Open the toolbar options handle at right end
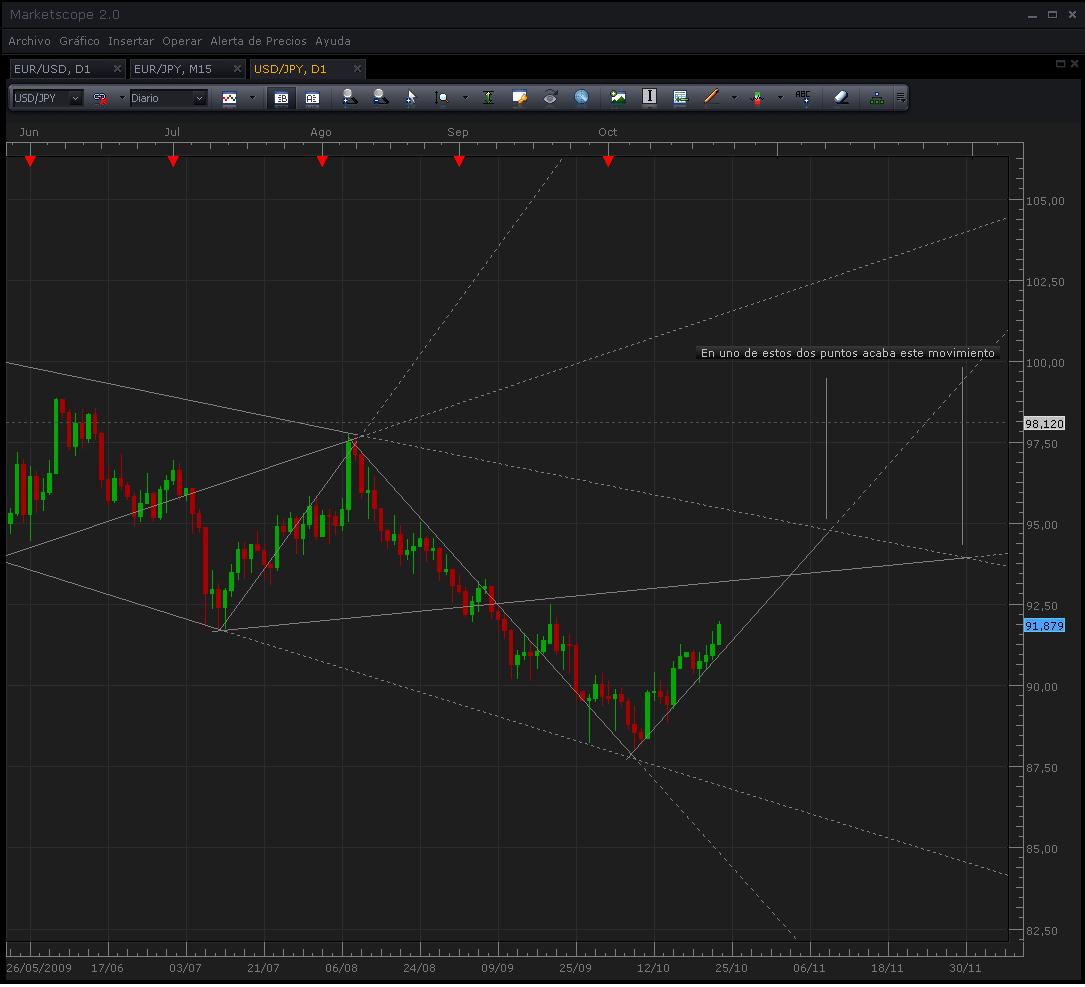 click(x=901, y=98)
